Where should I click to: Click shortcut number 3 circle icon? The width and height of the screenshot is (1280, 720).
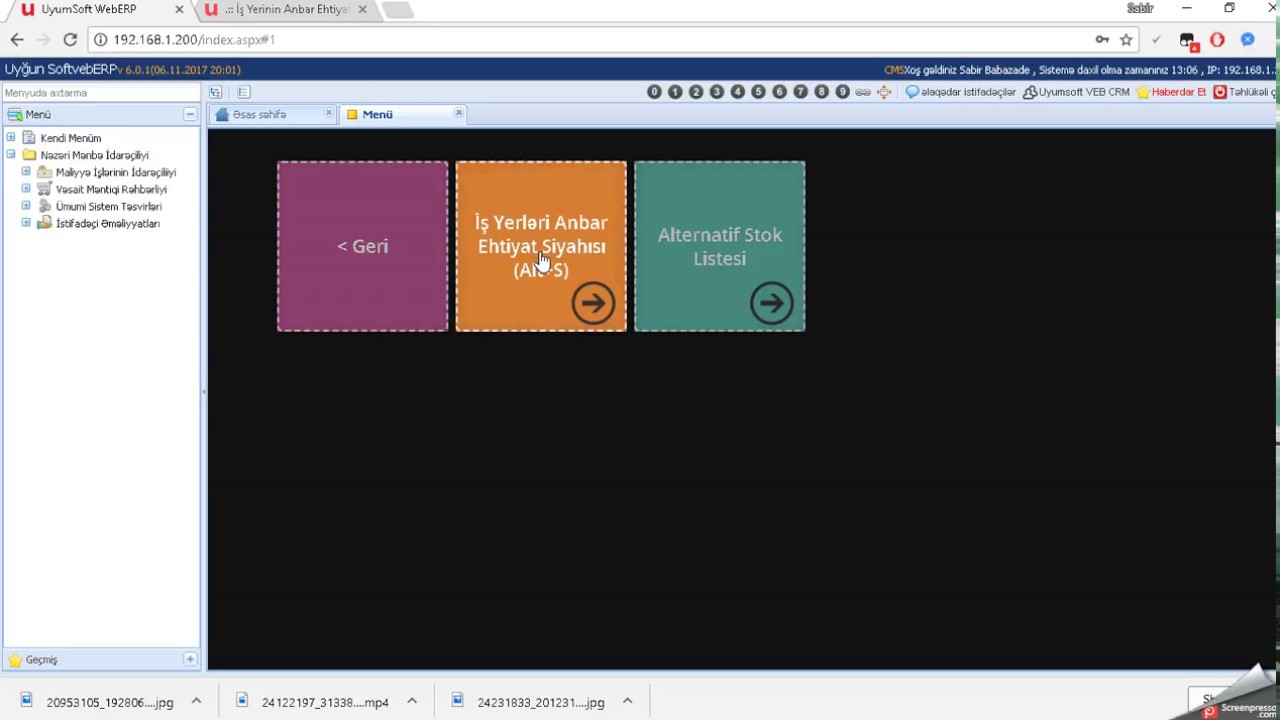pos(717,92)
